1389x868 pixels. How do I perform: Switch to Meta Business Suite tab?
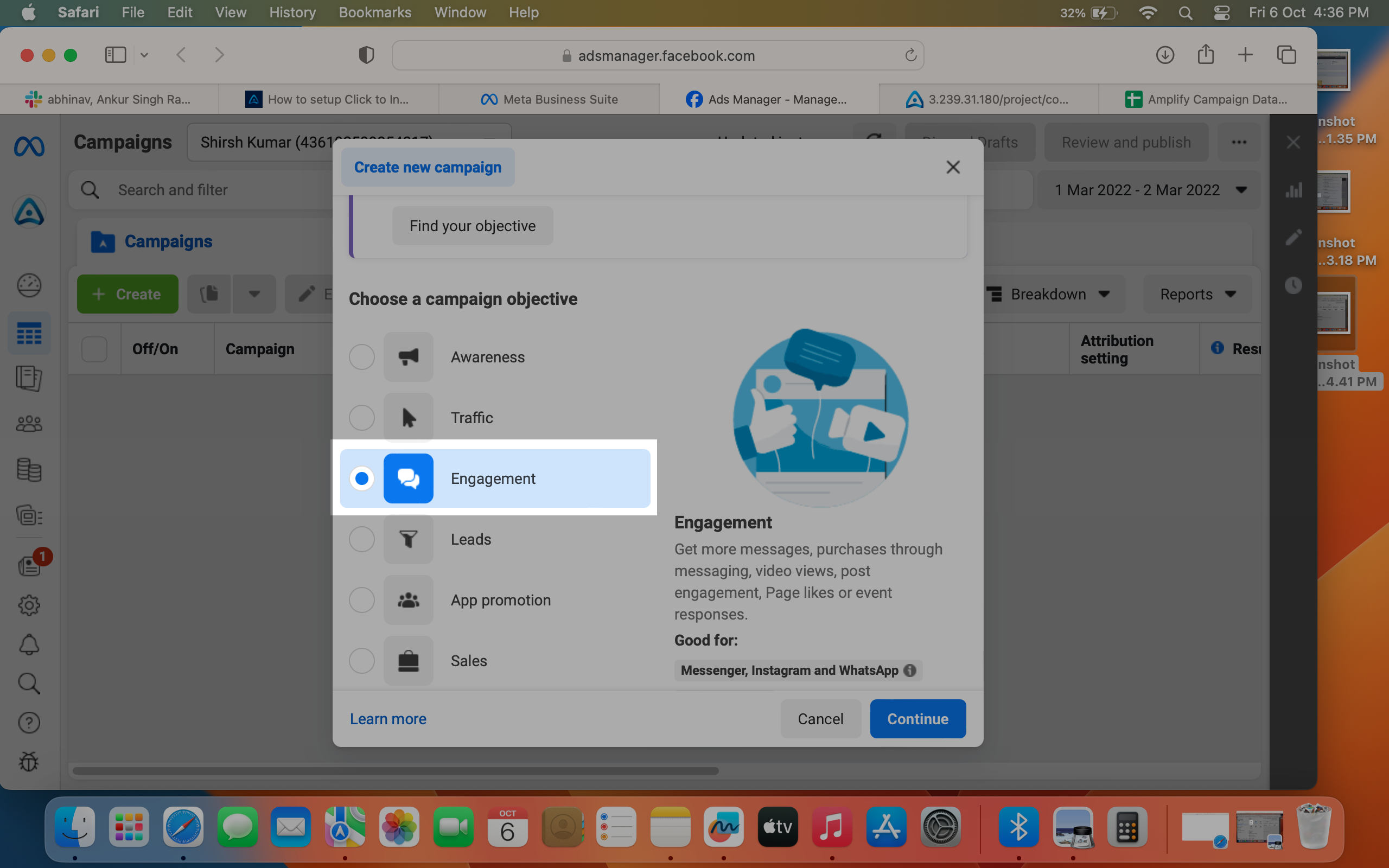549,99
